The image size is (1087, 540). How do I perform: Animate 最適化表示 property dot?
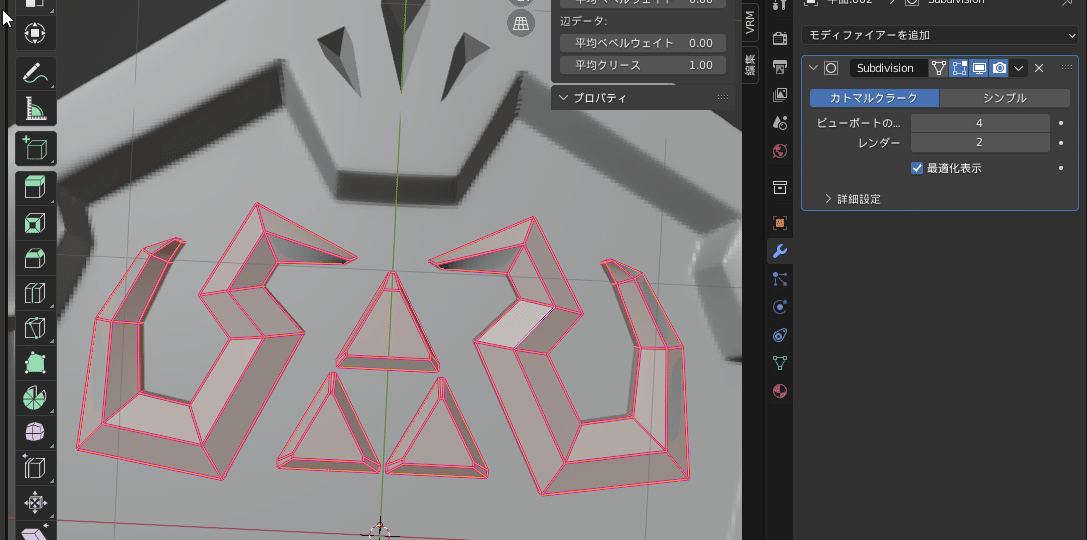[1061, 168]
